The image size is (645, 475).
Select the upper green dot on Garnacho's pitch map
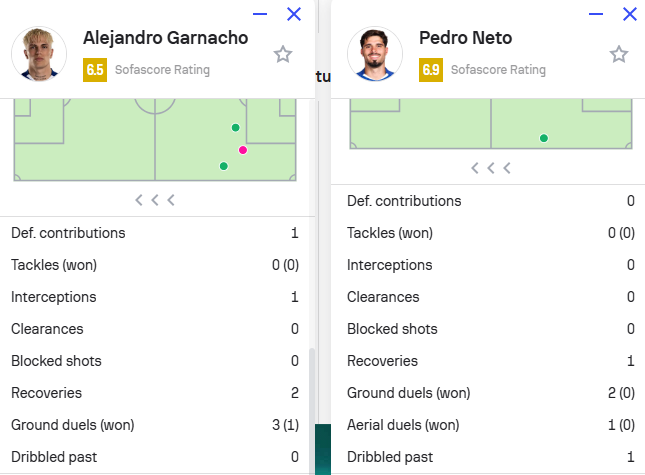click(235, 127)
